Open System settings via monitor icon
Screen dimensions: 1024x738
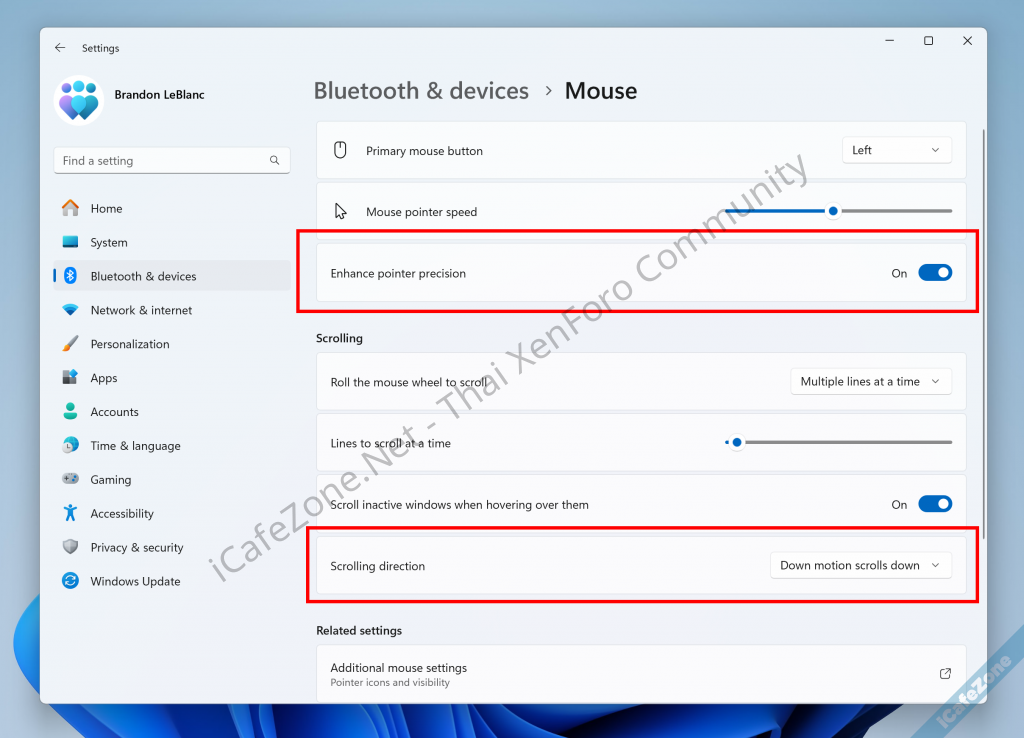(x=70, y=242)
